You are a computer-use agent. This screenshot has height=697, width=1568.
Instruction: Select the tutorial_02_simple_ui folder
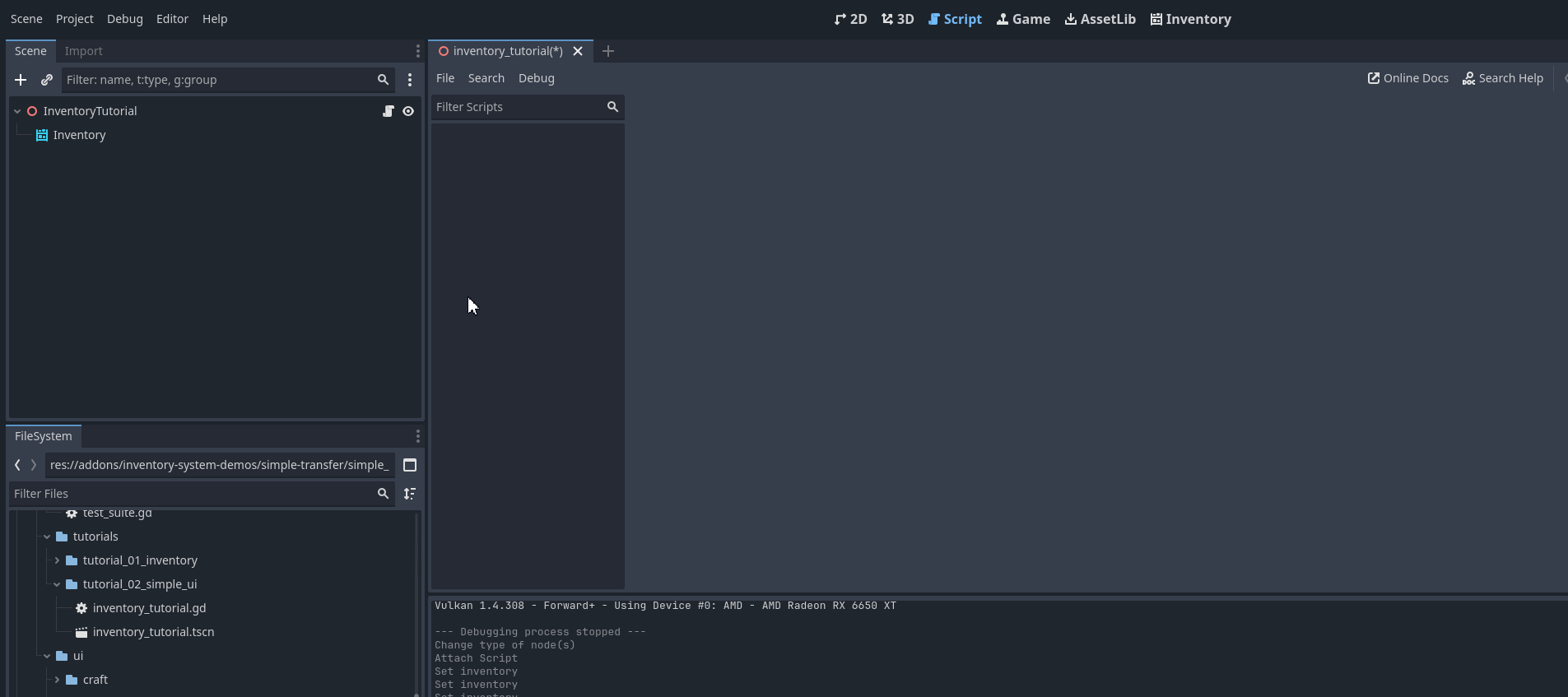click(140, 584)
